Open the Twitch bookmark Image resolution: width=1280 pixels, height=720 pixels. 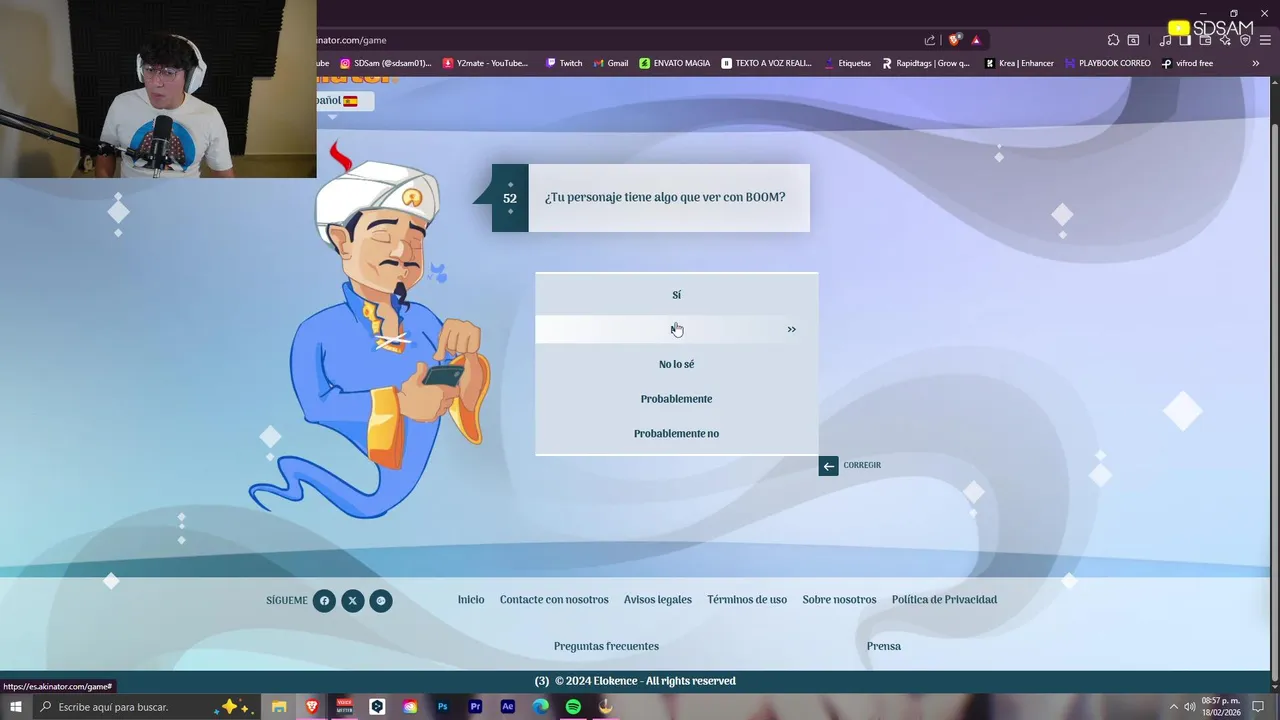(564, 63)
